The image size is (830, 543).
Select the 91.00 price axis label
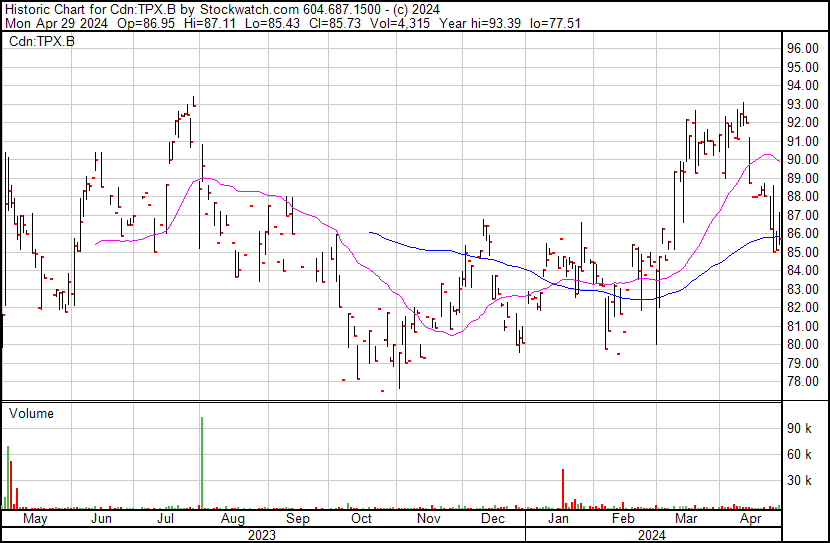tap(803, 141)
